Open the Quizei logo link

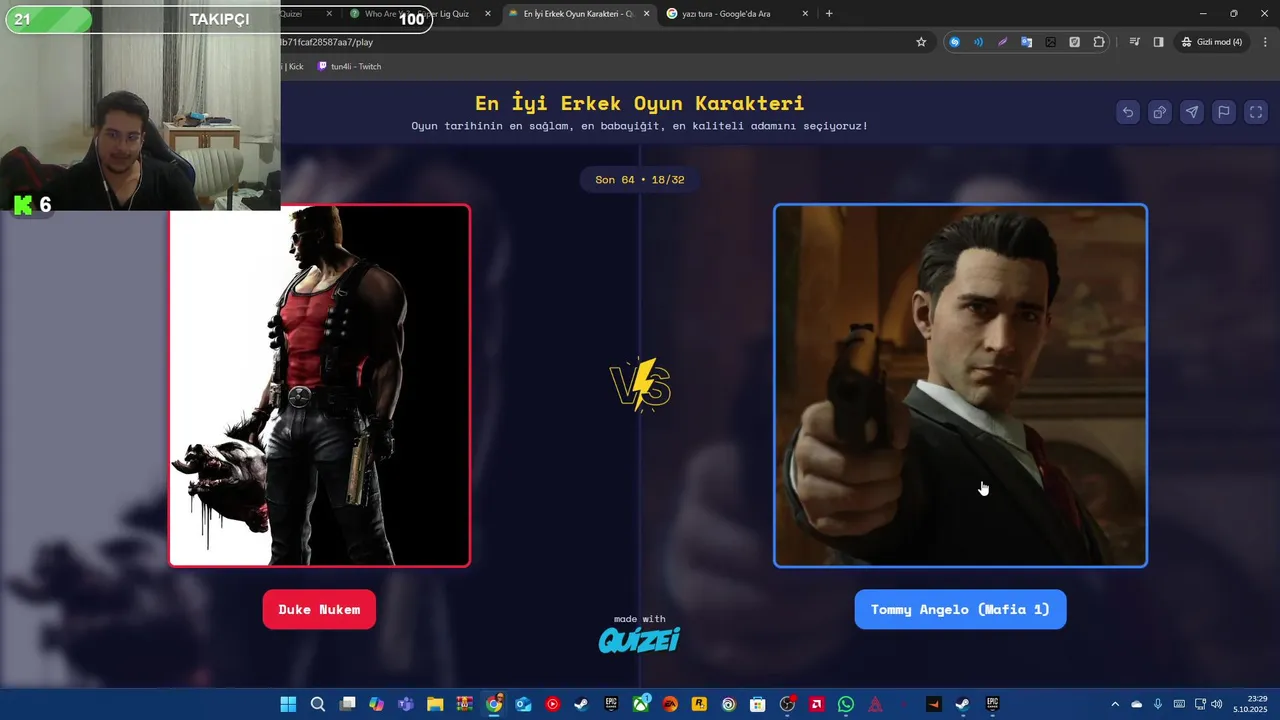[639, 639]
